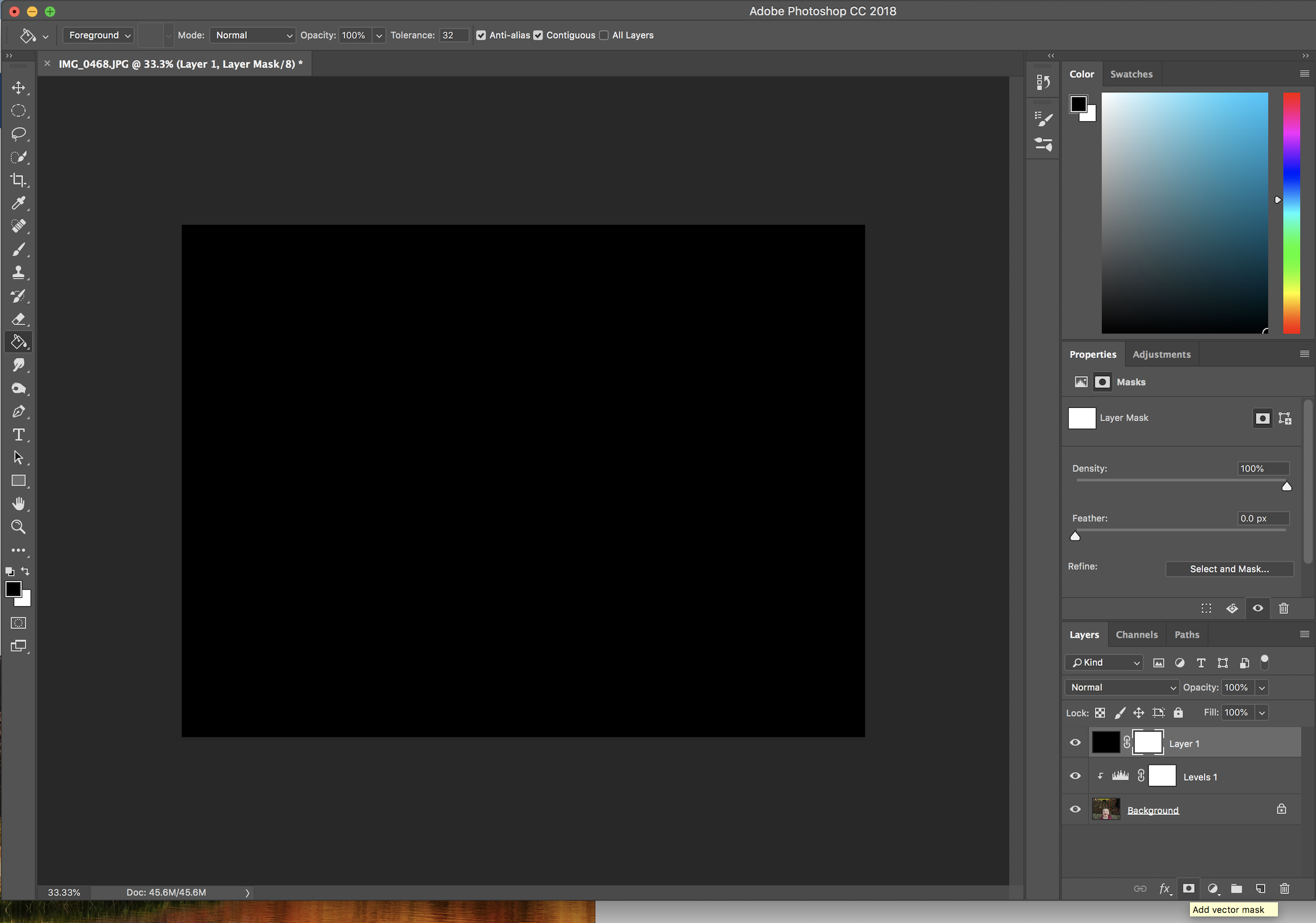The width and height of the screenshot is (1316, 923).
Task: Switch to the Channels tab
Action: [1136, 635]
